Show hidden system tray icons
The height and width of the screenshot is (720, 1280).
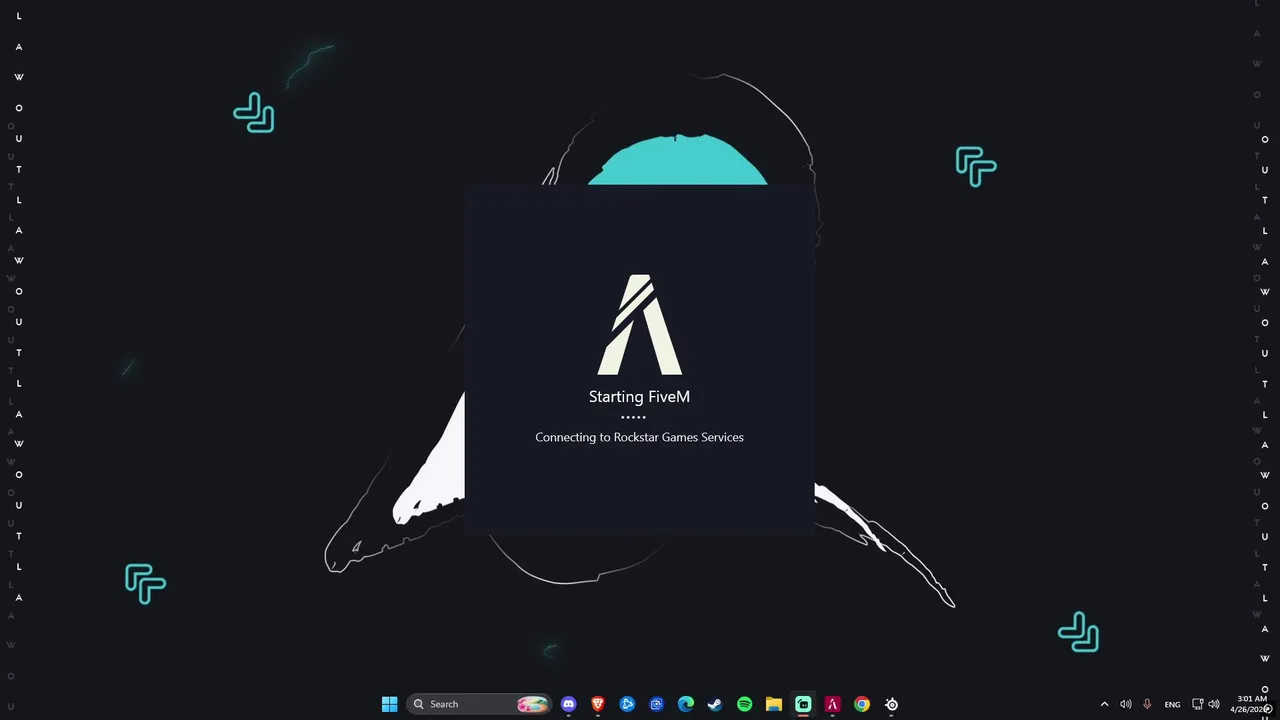point(1104,704)
